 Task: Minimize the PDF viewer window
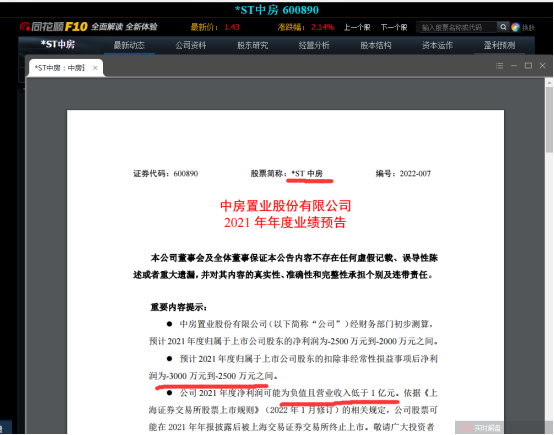(514, 66)
